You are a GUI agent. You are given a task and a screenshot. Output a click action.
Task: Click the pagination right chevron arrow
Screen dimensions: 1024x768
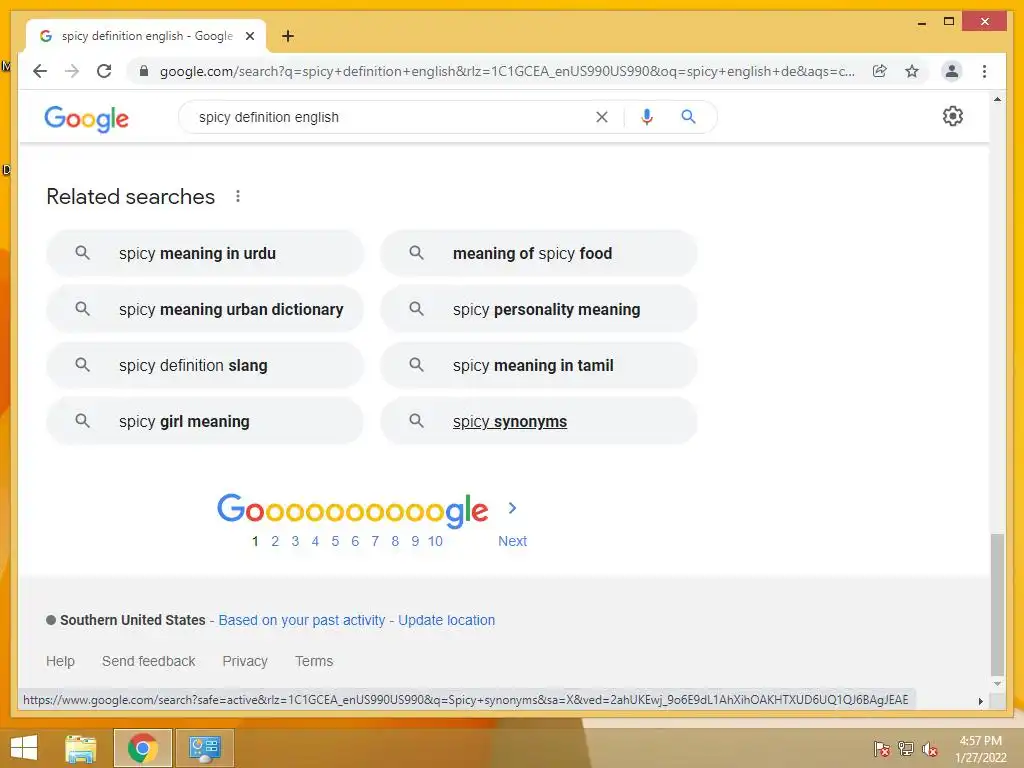(513, 508)
